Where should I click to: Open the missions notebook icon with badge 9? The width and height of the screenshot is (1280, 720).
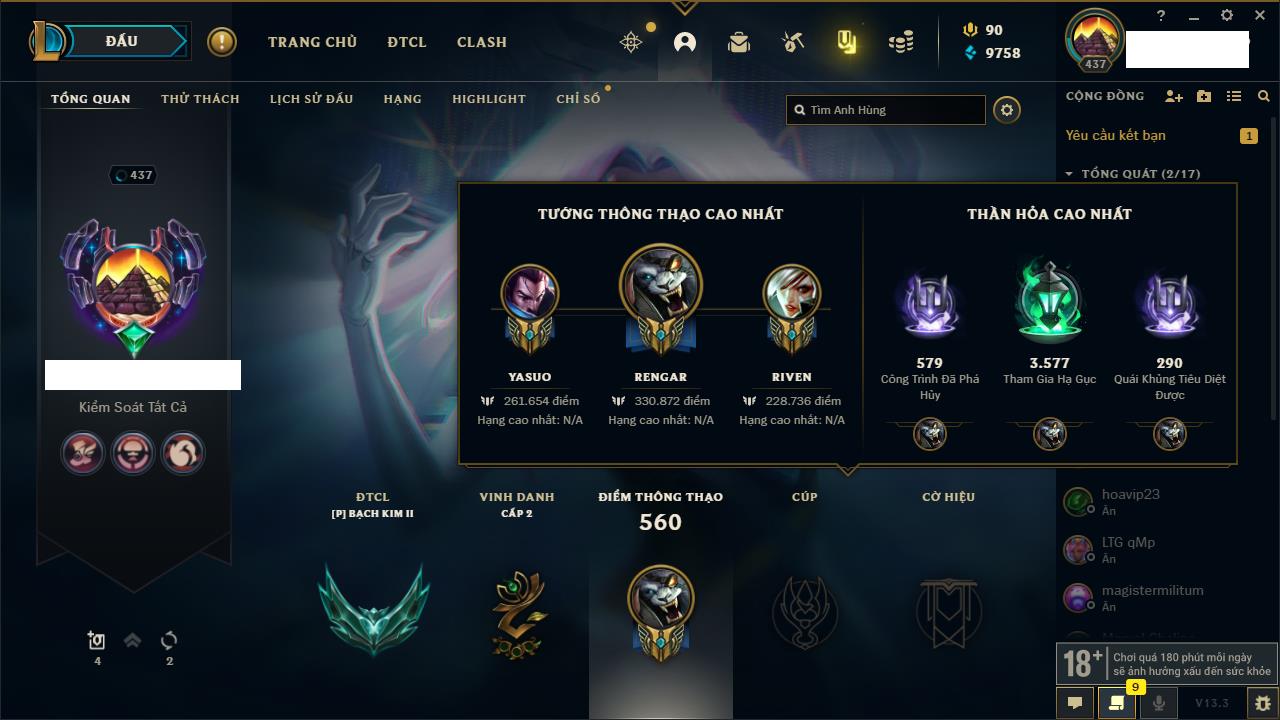[1117, 703]
